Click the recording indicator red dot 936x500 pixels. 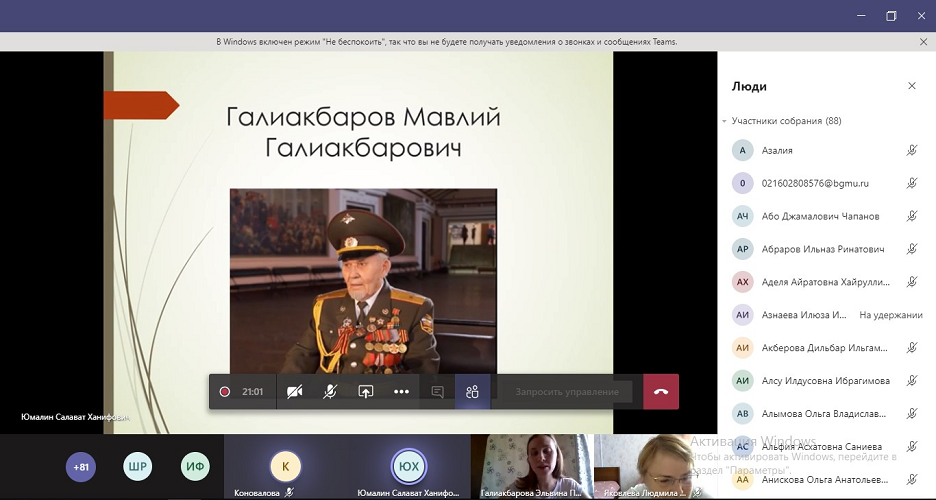click(x=224, y=392)
